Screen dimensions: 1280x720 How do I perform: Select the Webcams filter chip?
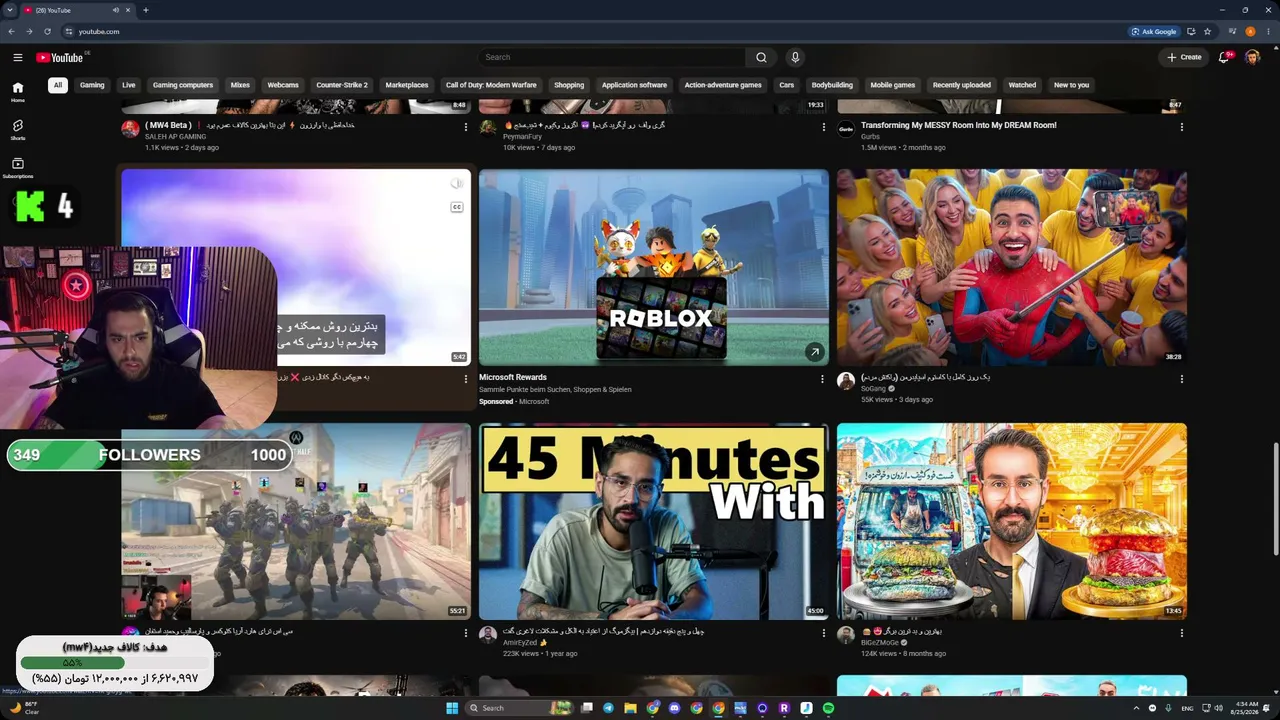click(x=283, y=85)
